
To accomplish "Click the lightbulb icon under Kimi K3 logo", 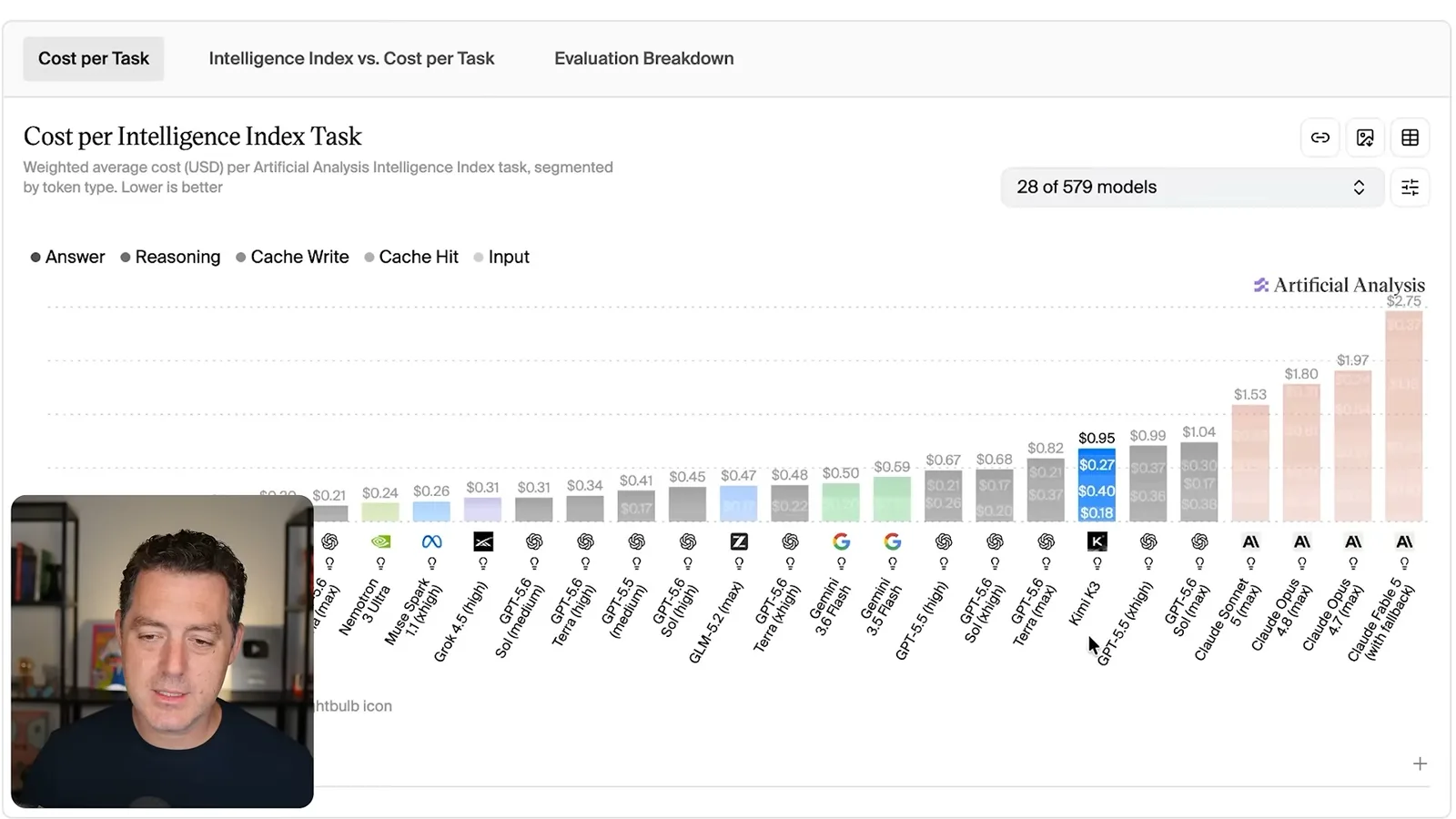I will pyautogui.click(x=1097, y=563).
